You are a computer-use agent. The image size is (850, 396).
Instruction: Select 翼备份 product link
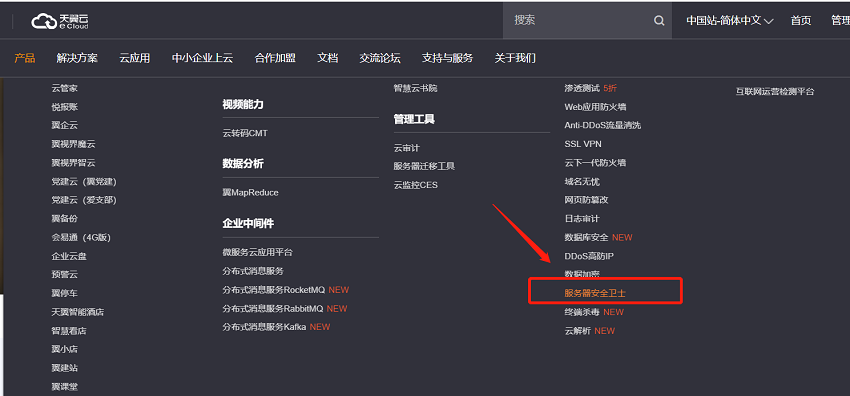(x=65, y=218)
